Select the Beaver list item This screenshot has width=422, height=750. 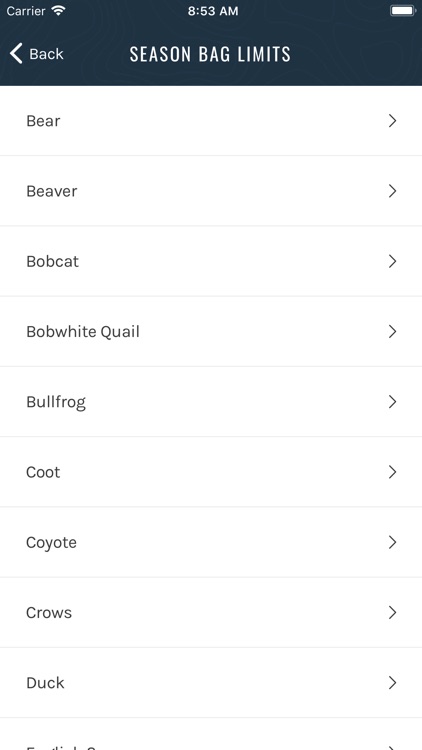211,191
